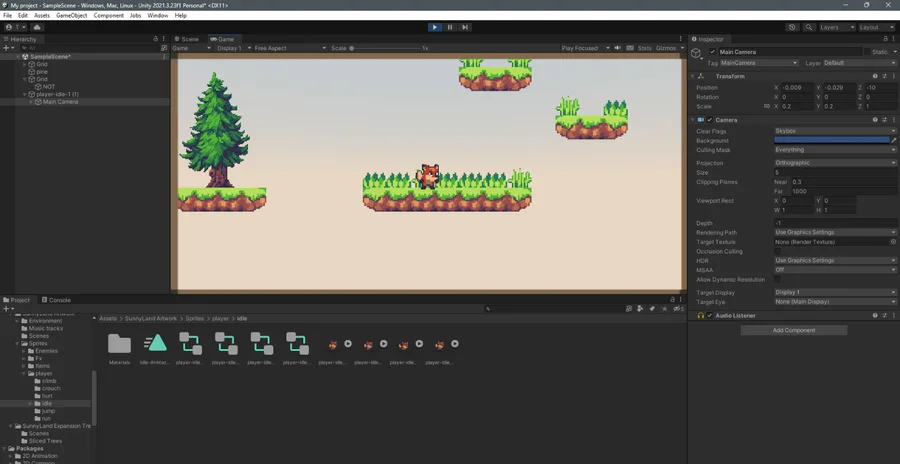Image resolution: width=900 pixels, height=464 pixels.
Task: Click the scale constrain proportions link icon
Action: pyautogui.click(x=766, y=106)
